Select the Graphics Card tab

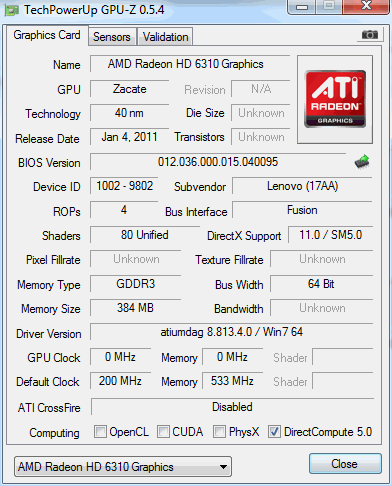tap(47, 35)
